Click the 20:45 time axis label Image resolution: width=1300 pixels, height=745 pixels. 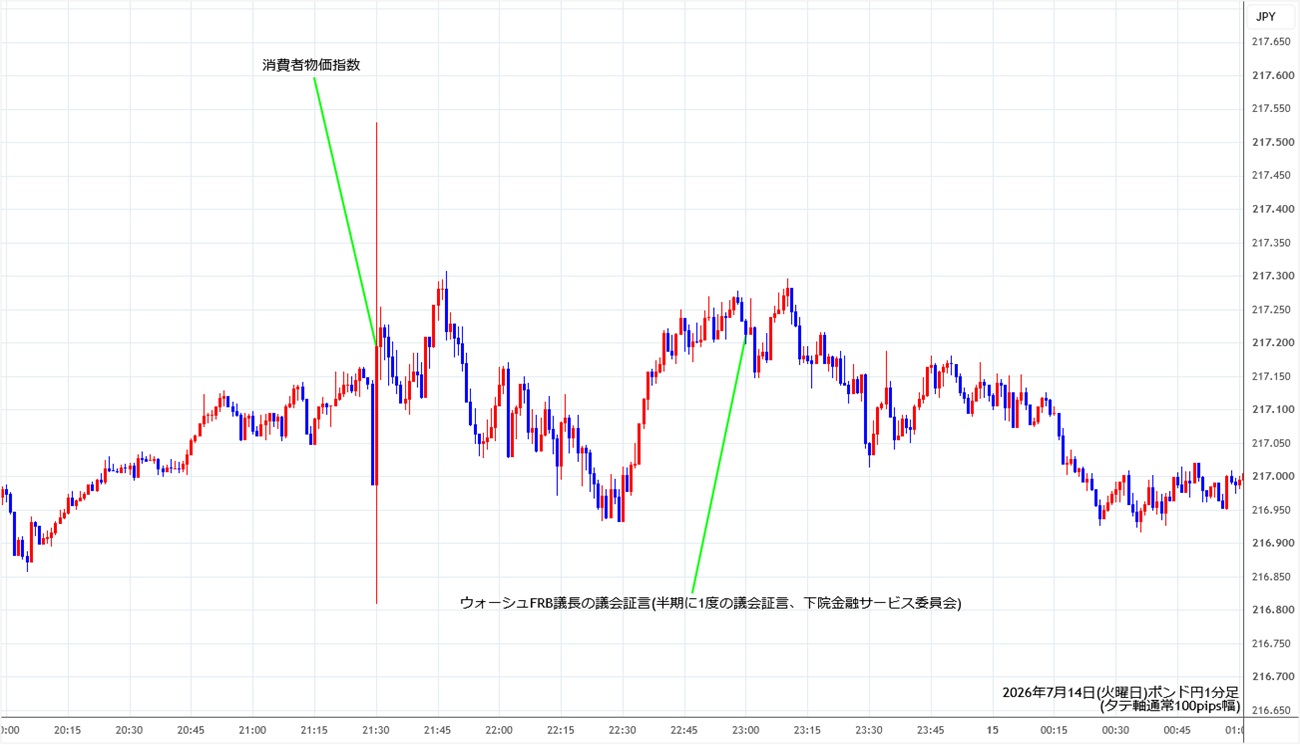191,730
